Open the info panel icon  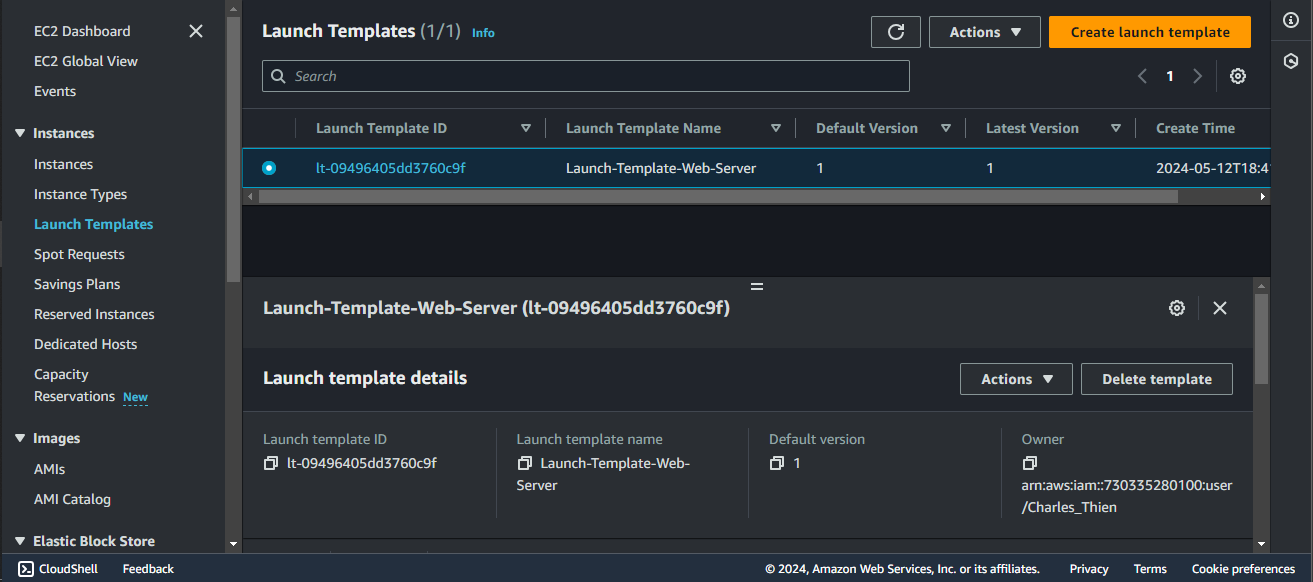pos(1291,21)
